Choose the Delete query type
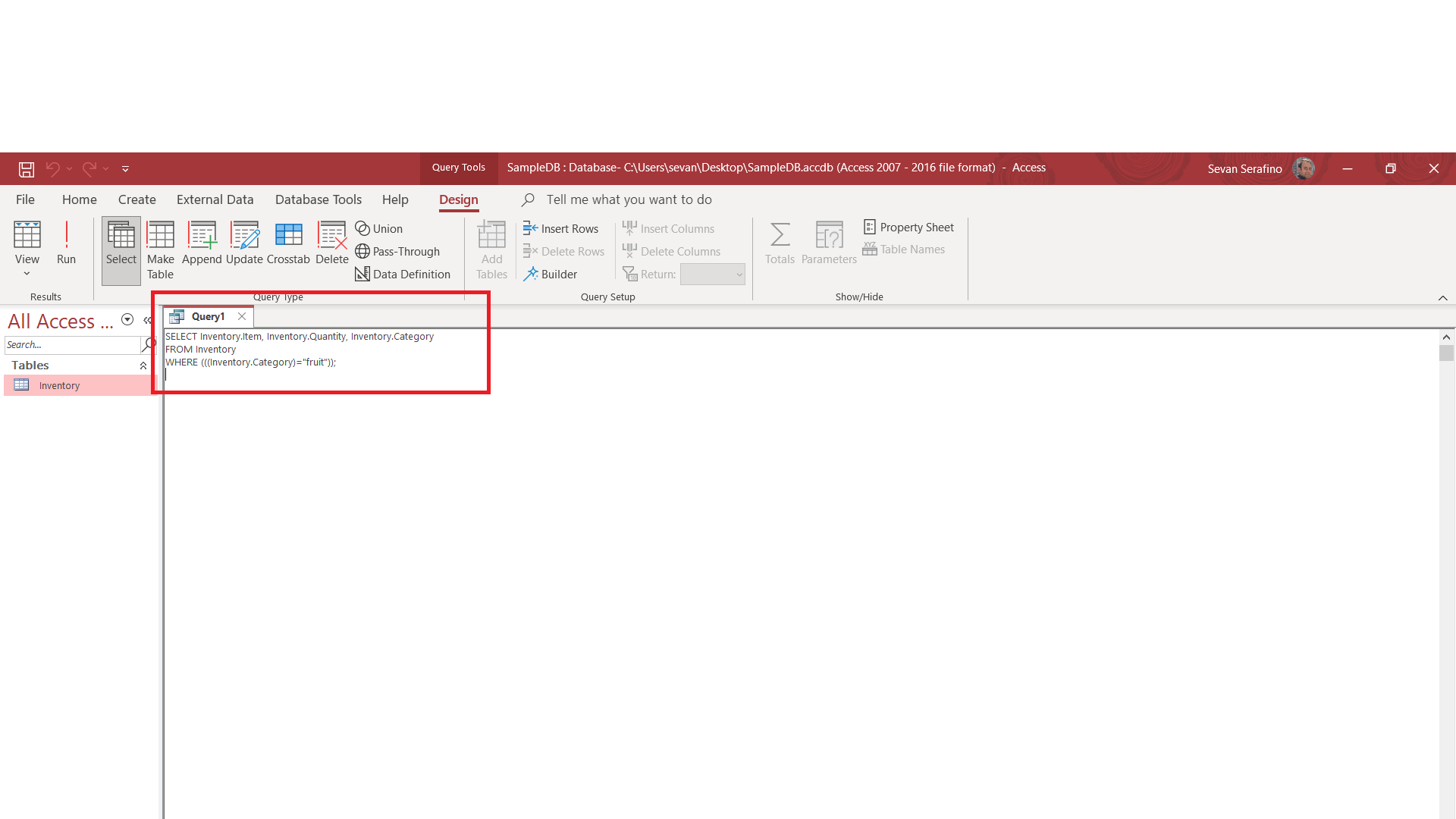This screenshot has width=1456, height=819. click(x=332, y=243)
